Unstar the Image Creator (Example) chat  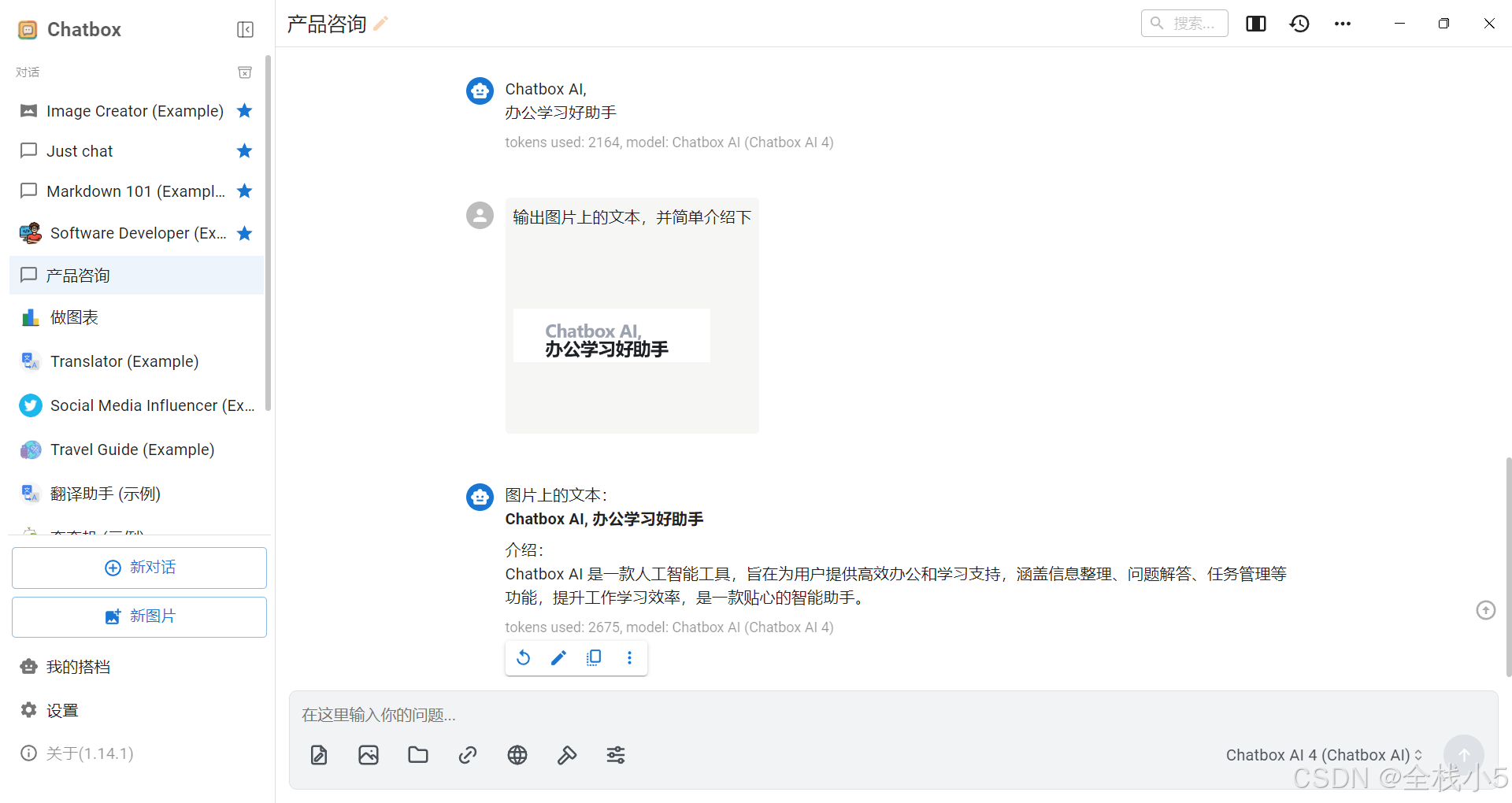245,110
